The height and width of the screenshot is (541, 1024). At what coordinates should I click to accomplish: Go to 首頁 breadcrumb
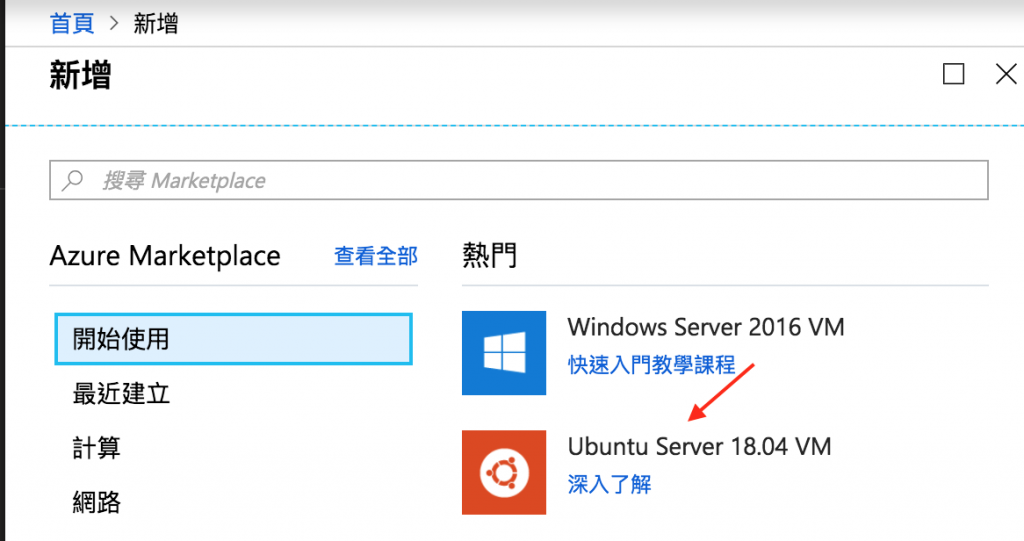tap(72, 24)
